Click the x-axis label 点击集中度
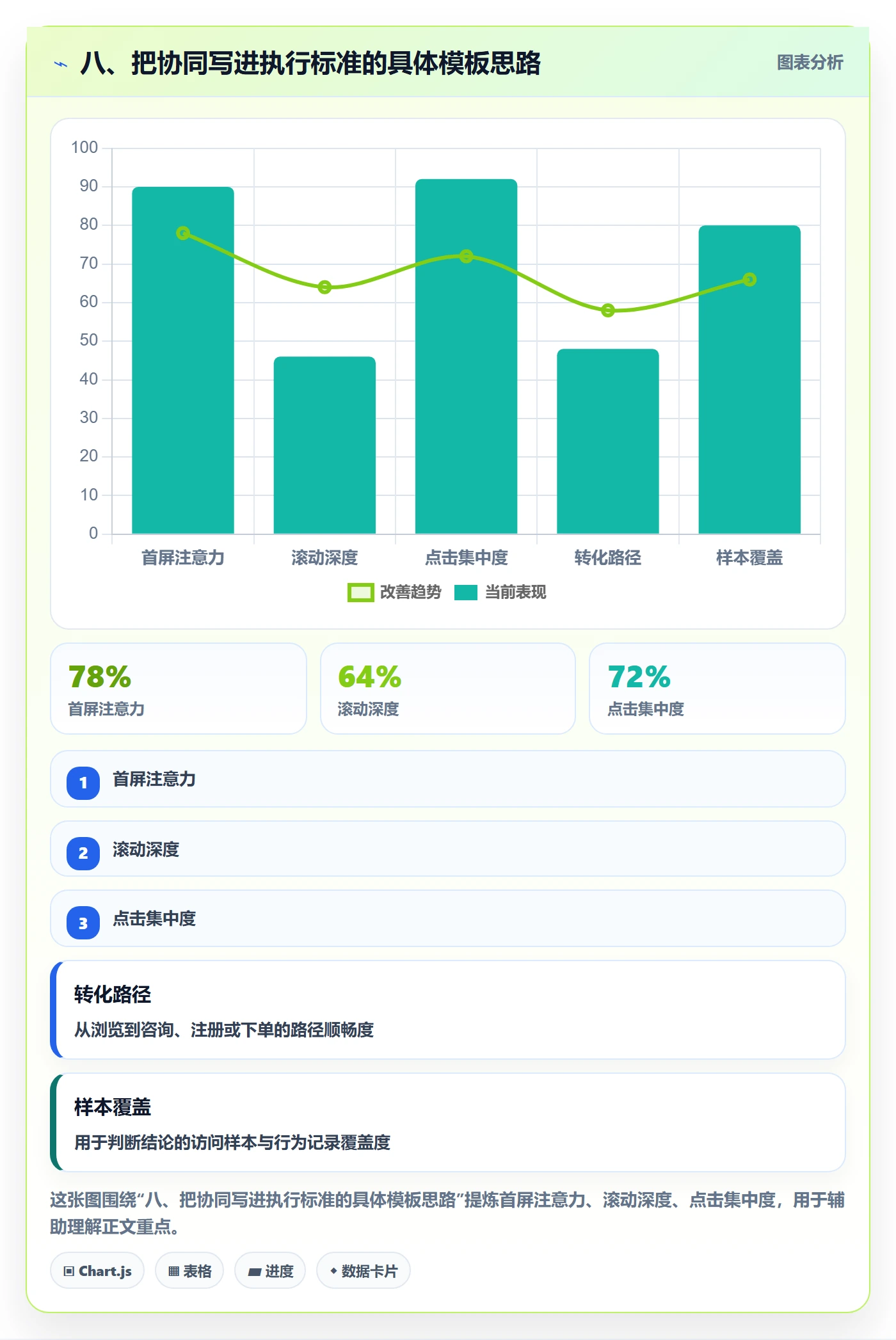This screenshot has height=1340, width=896. pos(466,558)
